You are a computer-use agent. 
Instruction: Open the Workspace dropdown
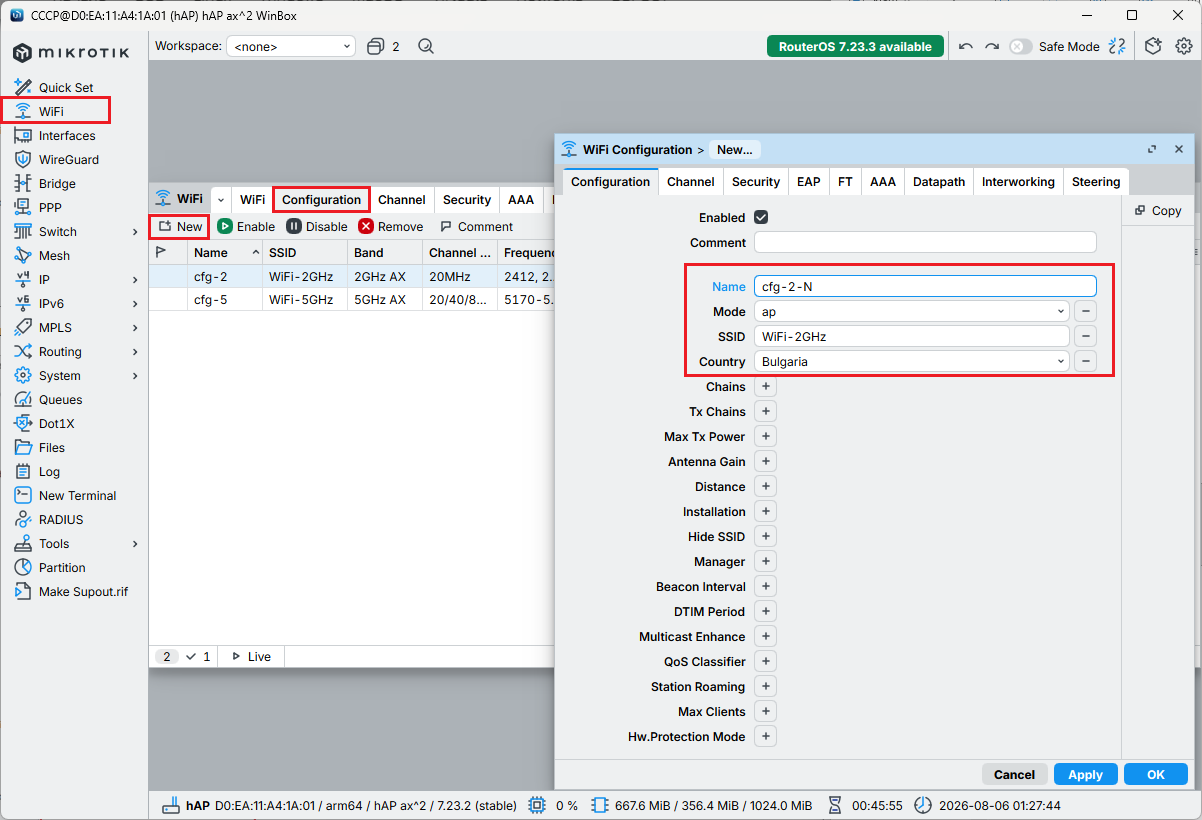pyautogui.click(x=291, y=46)
